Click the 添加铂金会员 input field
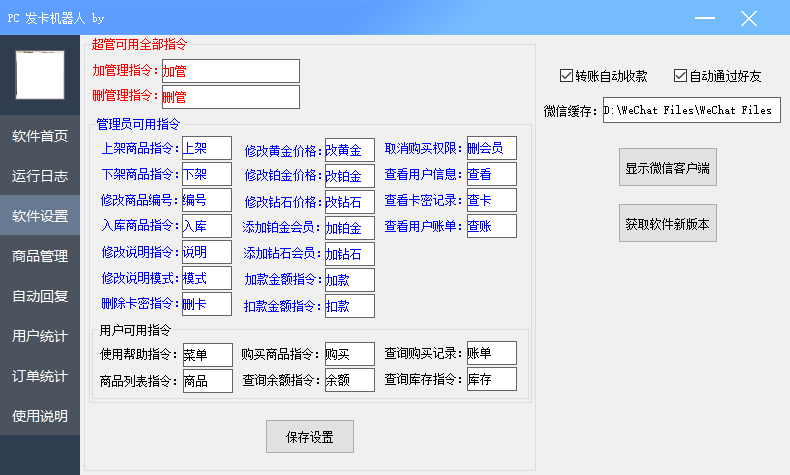Image resolution: width=790 pixels, height=475 pixels. [x=350, y=228]
